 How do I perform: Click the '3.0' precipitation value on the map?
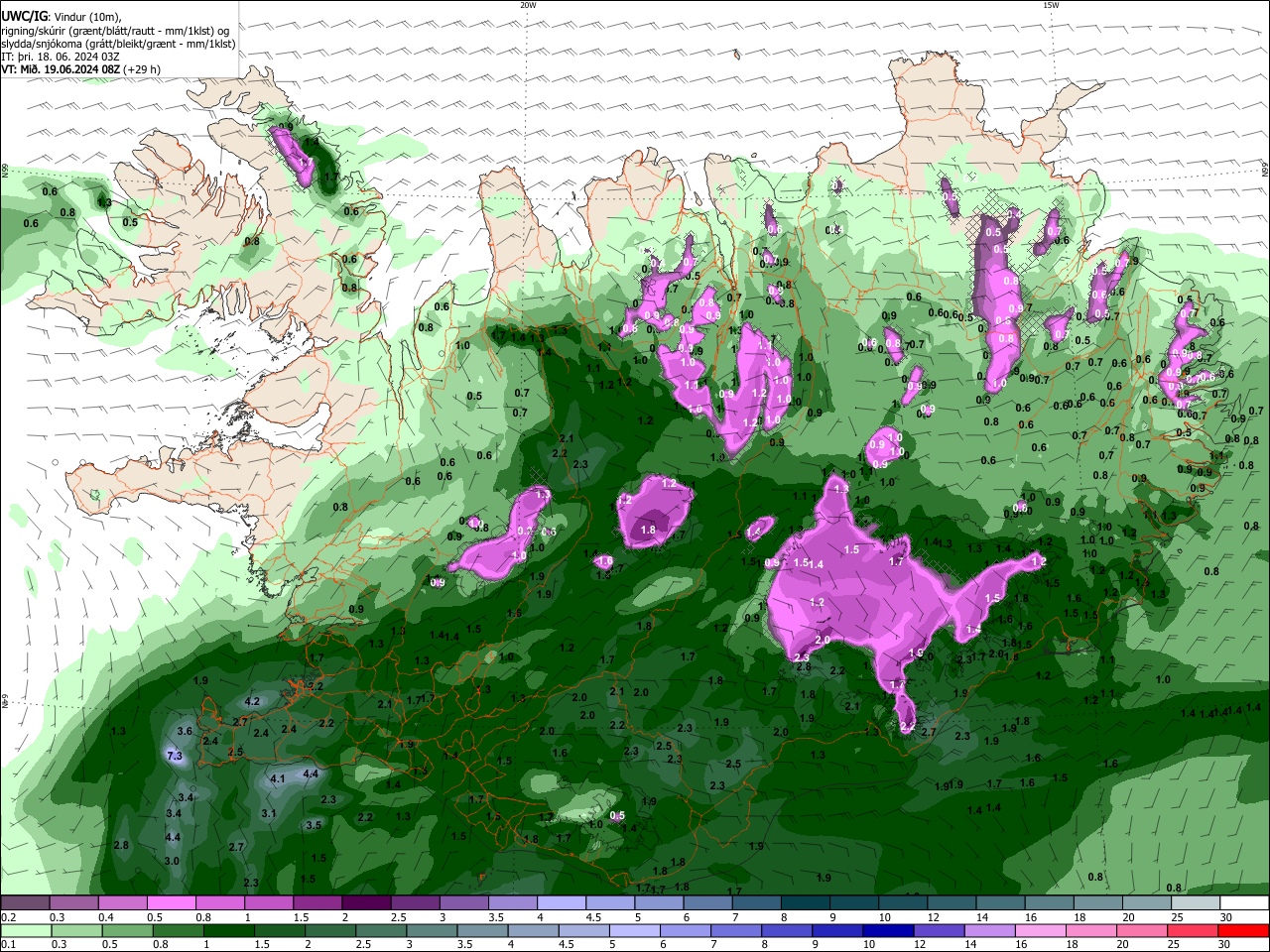tap(172, 861)
